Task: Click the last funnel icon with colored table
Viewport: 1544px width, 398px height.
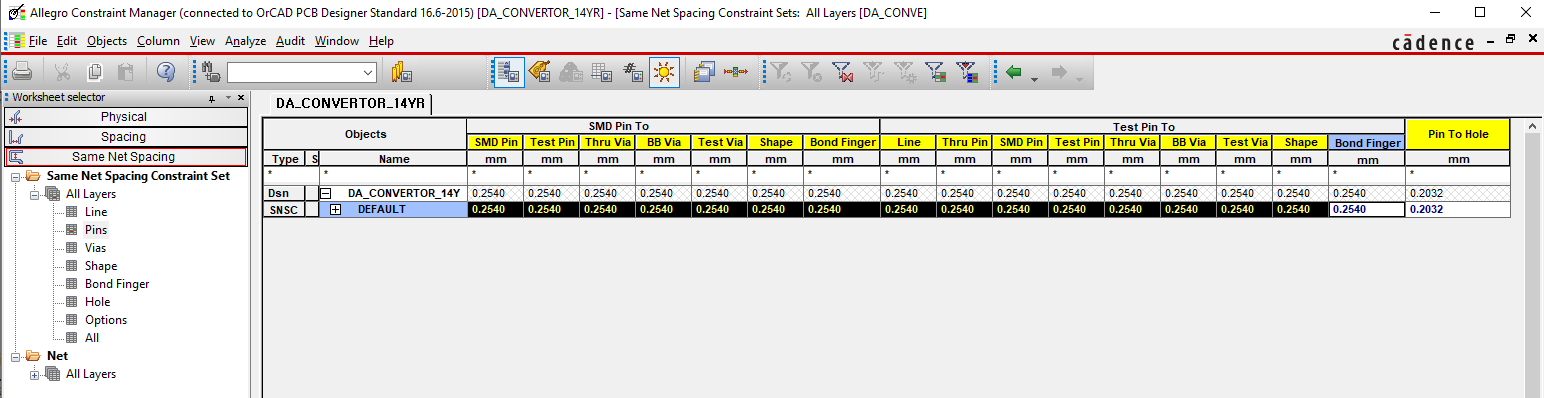Action: 967,72
